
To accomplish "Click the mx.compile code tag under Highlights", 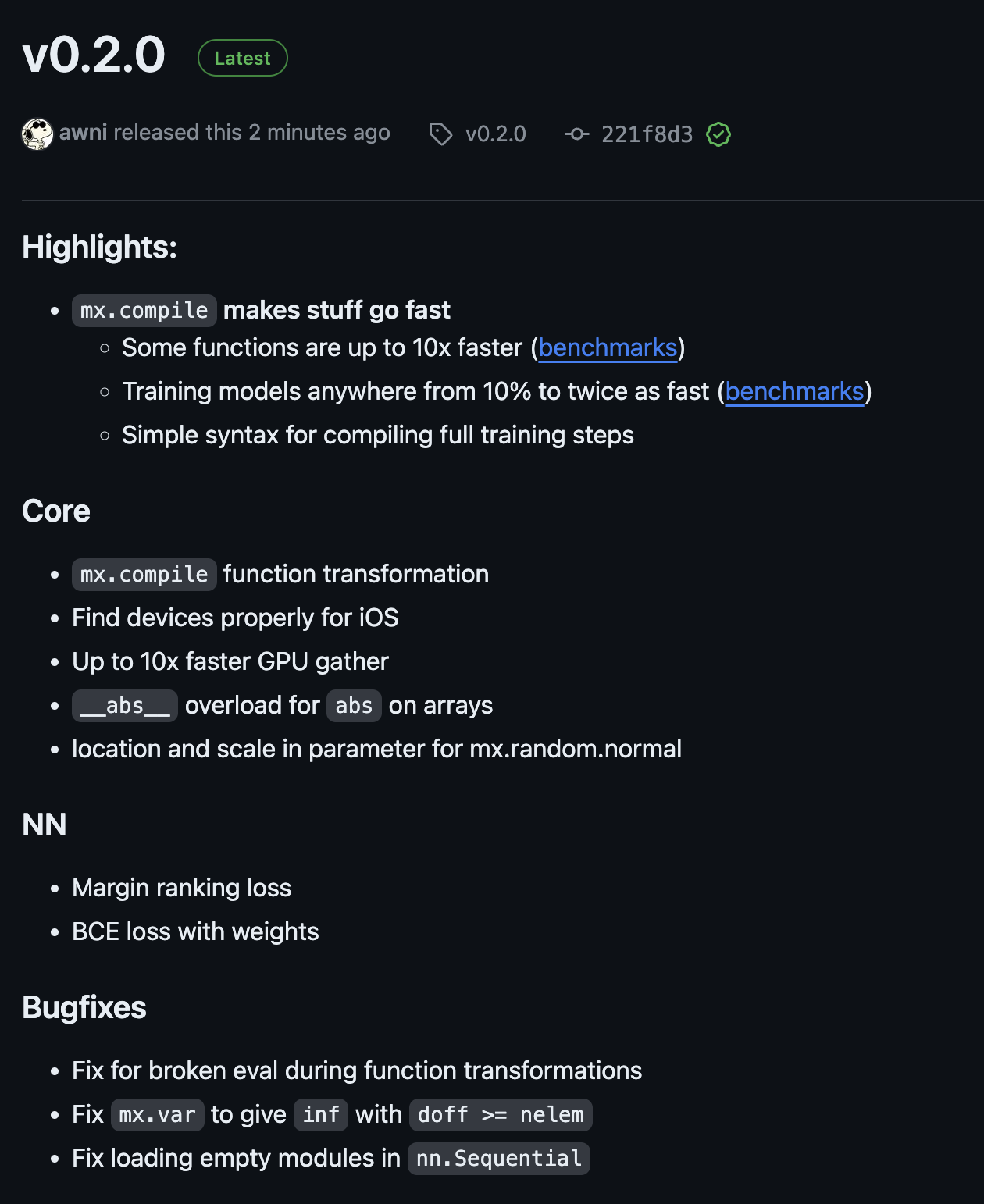I will [x=144, y=310].
